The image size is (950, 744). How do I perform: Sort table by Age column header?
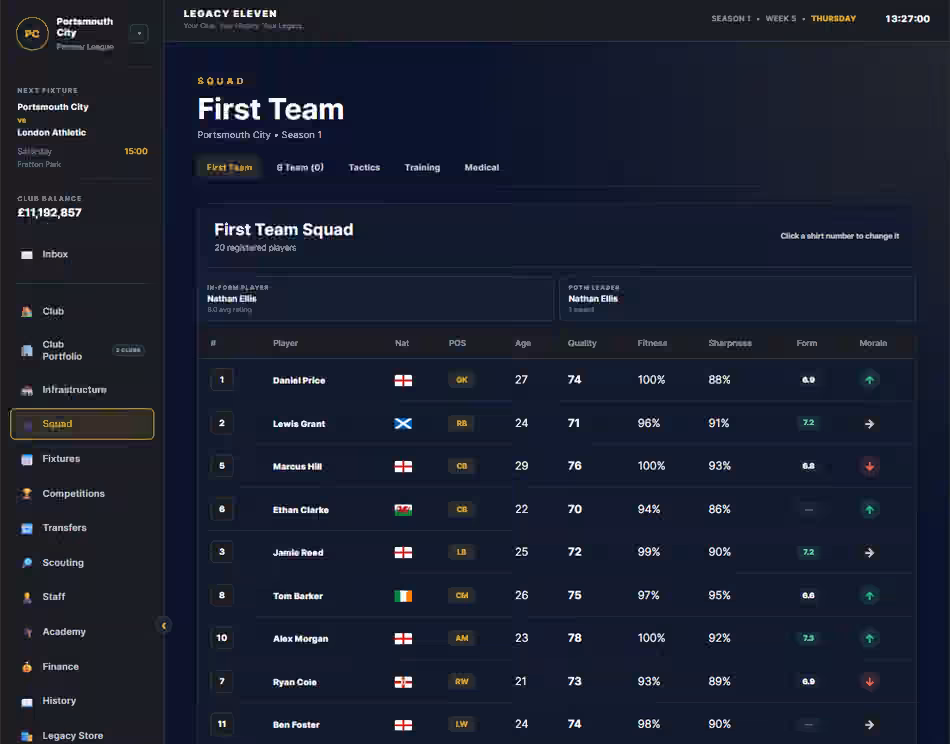point(523,343)
